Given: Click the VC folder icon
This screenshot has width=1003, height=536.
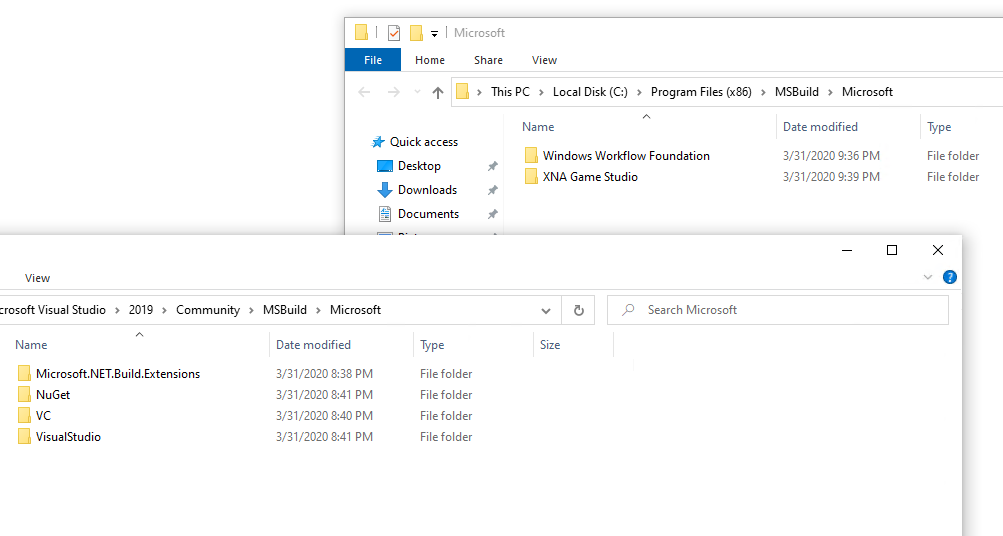Looking at the screenshot, I should point(24,416).
